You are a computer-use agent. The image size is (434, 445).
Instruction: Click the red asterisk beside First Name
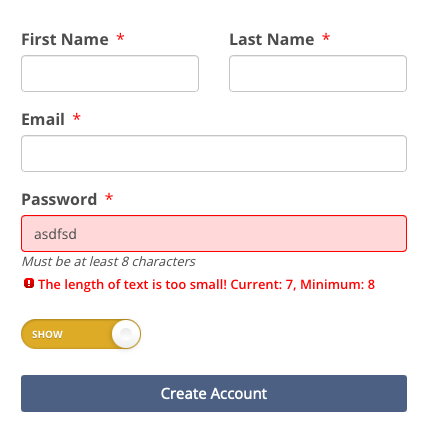click(x=120, y=37)
